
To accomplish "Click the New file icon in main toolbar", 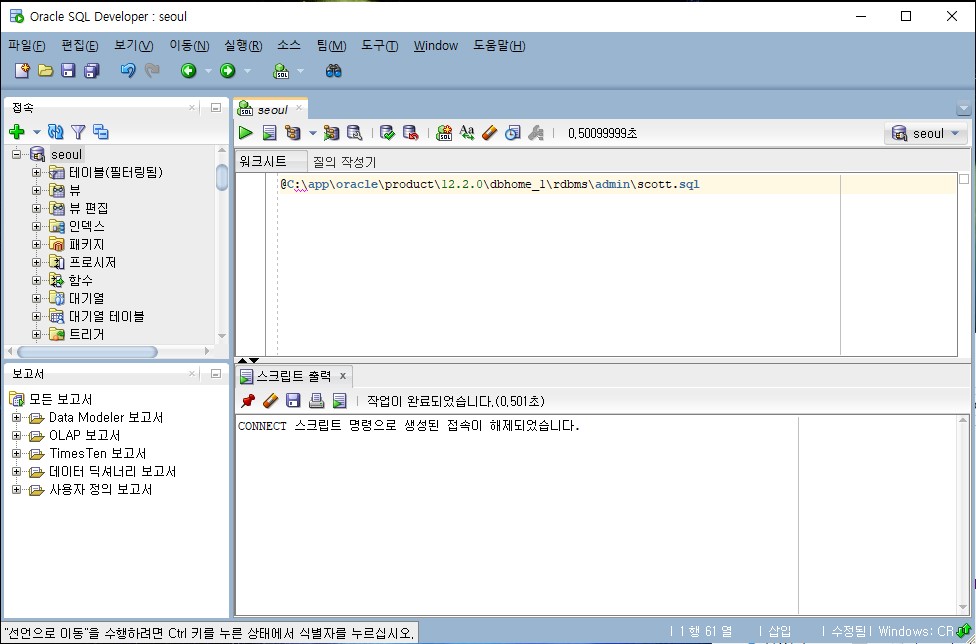I will 22,71.
